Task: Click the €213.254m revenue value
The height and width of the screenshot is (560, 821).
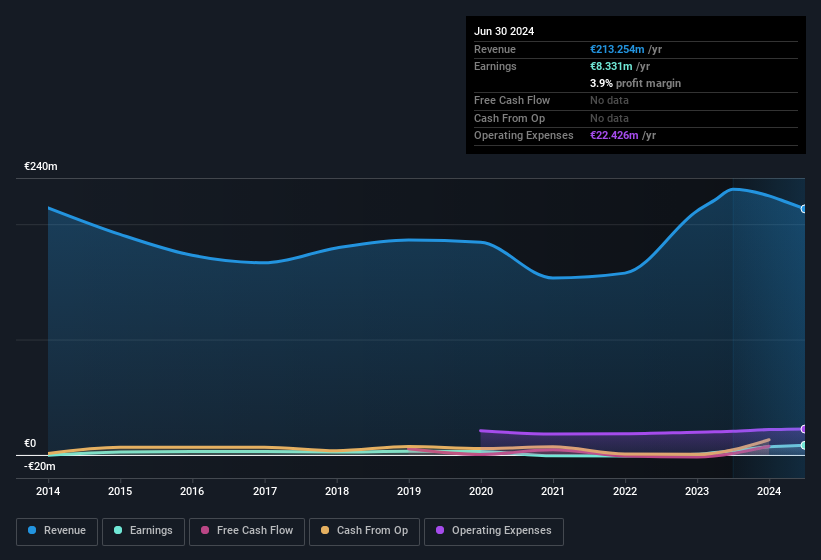Action: (x=617, y=49)
